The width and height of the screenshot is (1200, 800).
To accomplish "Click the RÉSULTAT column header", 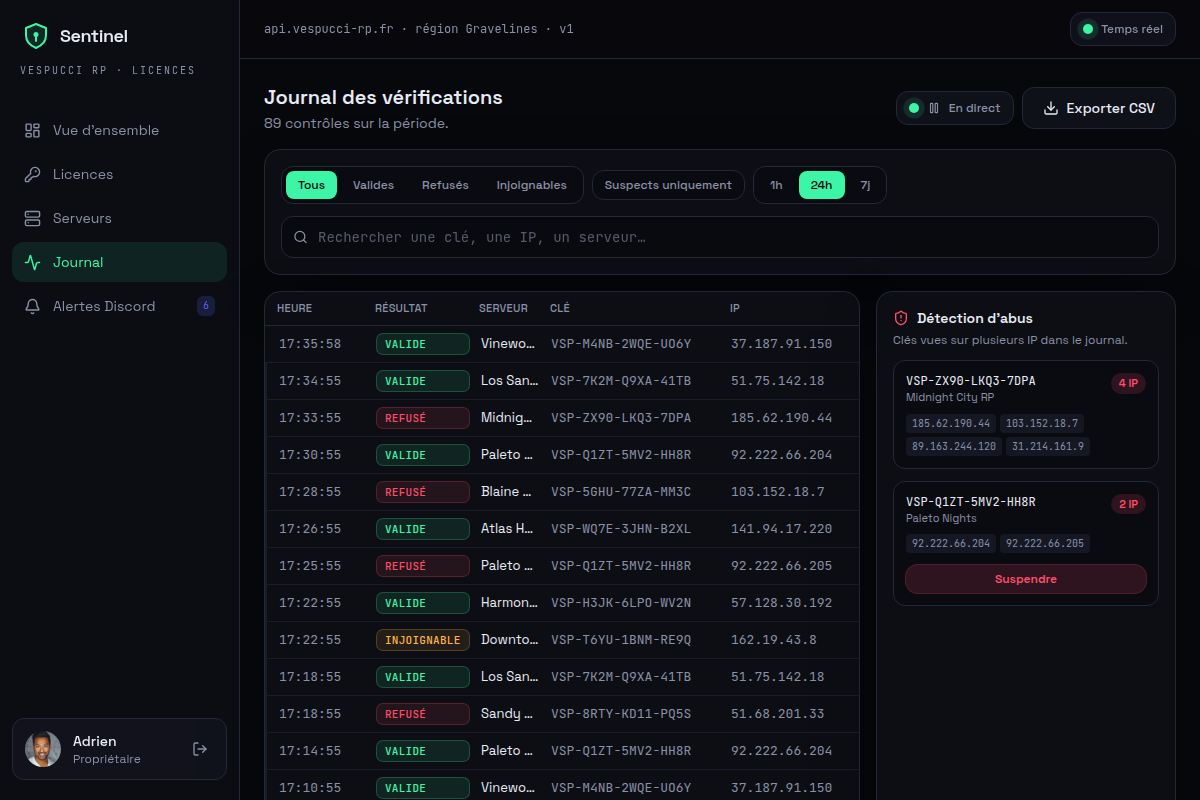I will [401, 309].
